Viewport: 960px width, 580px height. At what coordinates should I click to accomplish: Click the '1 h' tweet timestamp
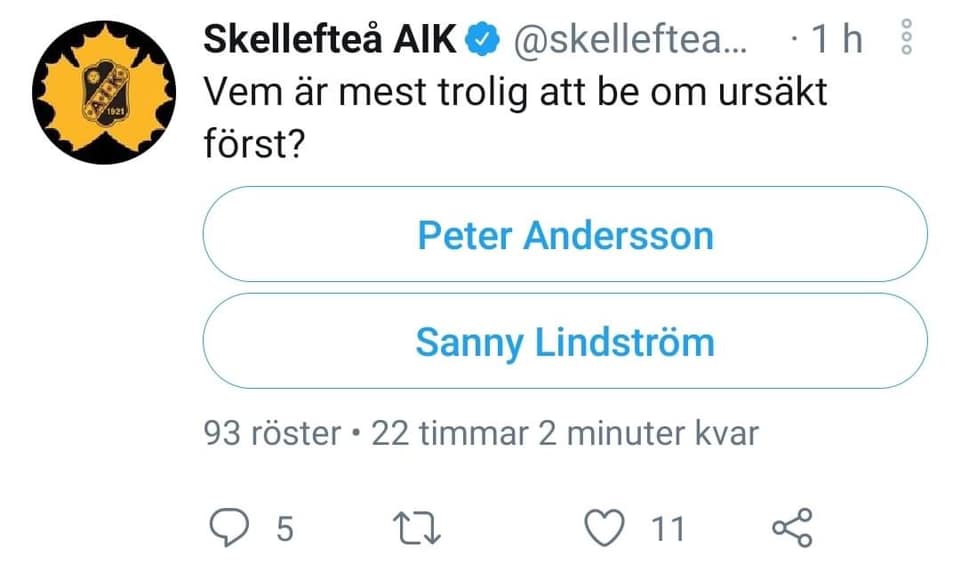(838, 40)
